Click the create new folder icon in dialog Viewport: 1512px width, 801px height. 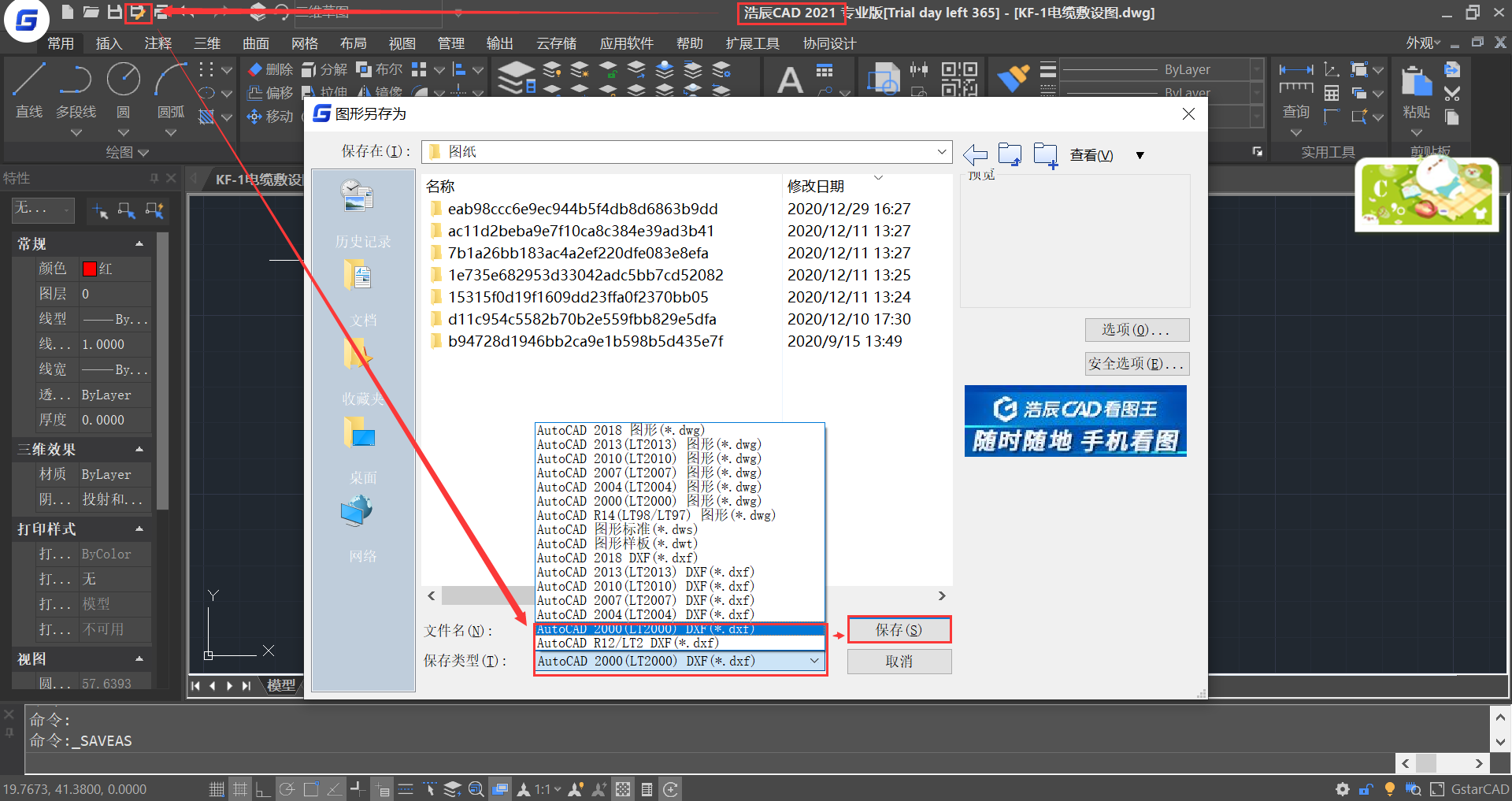click(1045, 155)
